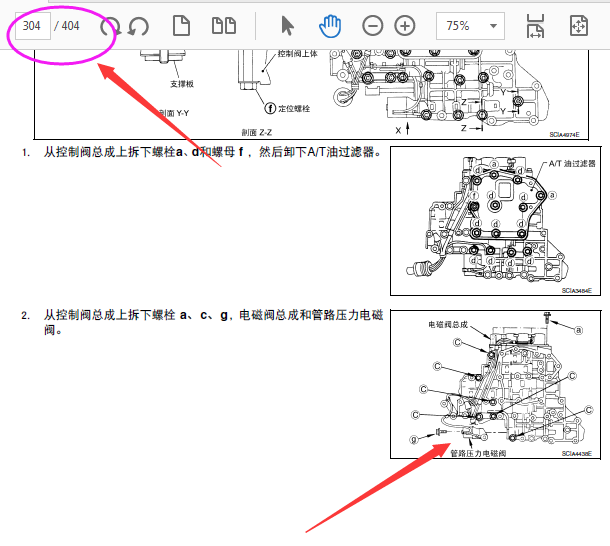Rotate the page clockwise
Viewport: 610px width, 546px height.
[110, 26]
